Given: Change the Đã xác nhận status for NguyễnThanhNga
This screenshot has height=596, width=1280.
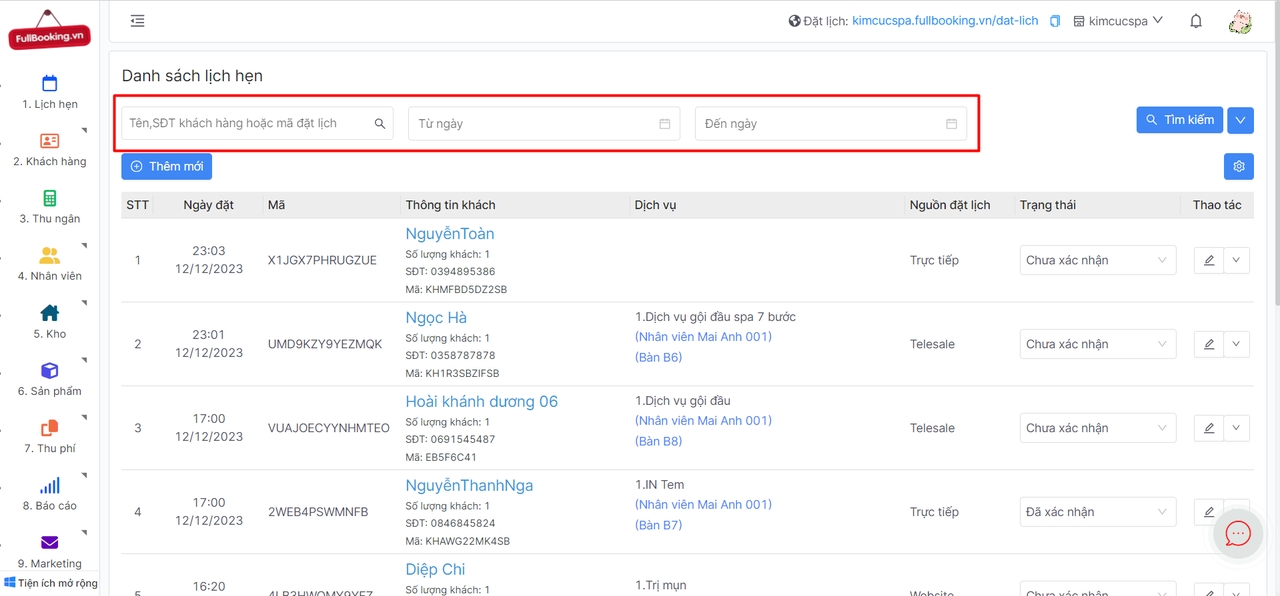Looking at the screenshot, I should pos(1096,512).
